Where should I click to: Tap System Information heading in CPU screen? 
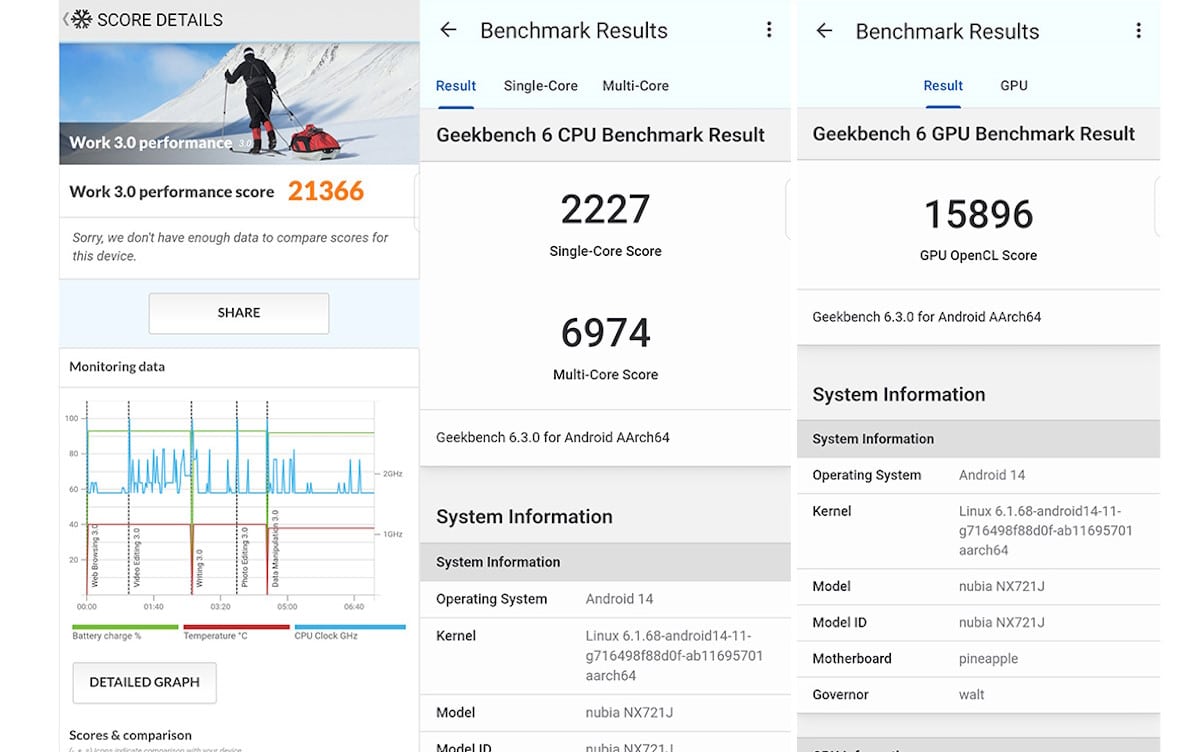point(524,517)
